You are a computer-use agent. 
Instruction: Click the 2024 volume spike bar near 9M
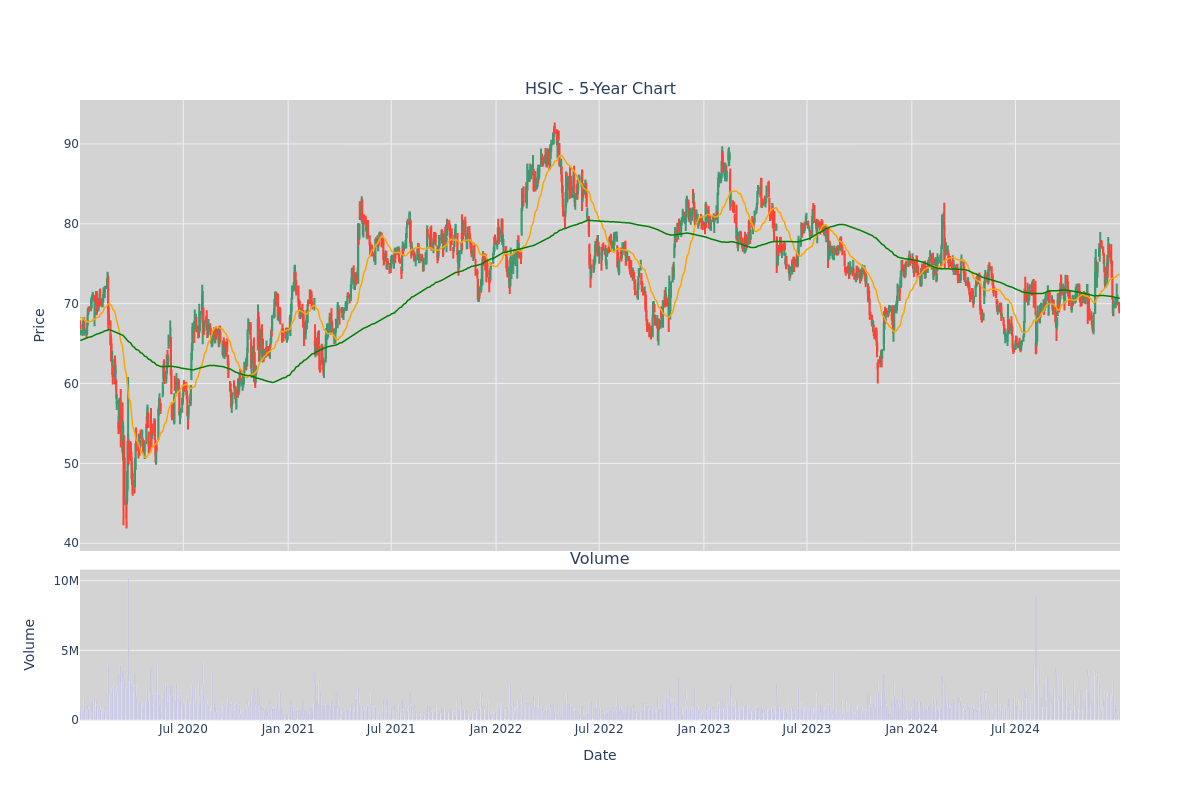(1036, 658)
